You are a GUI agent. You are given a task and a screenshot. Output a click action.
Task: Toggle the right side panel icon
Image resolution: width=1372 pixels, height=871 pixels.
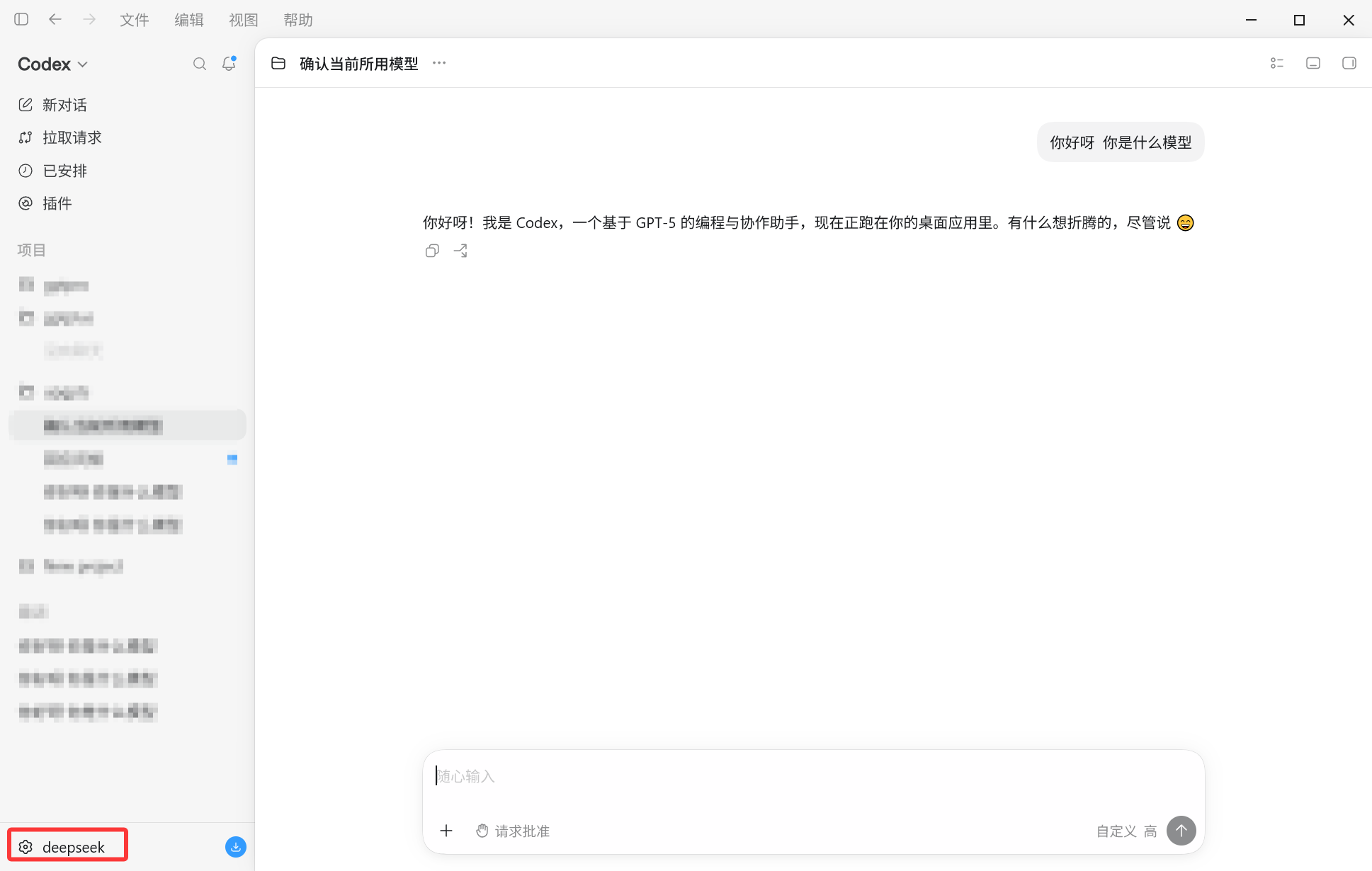pyautogui.click(x=1349, y=63)
